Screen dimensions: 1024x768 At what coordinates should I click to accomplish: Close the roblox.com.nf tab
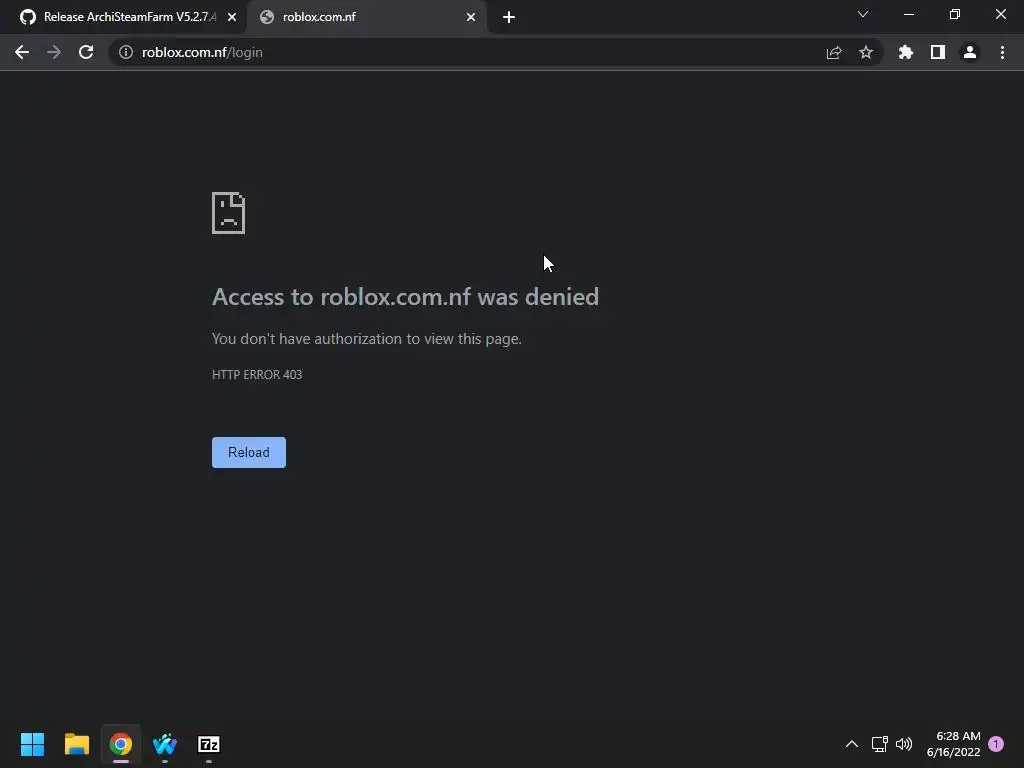(471, 17)
